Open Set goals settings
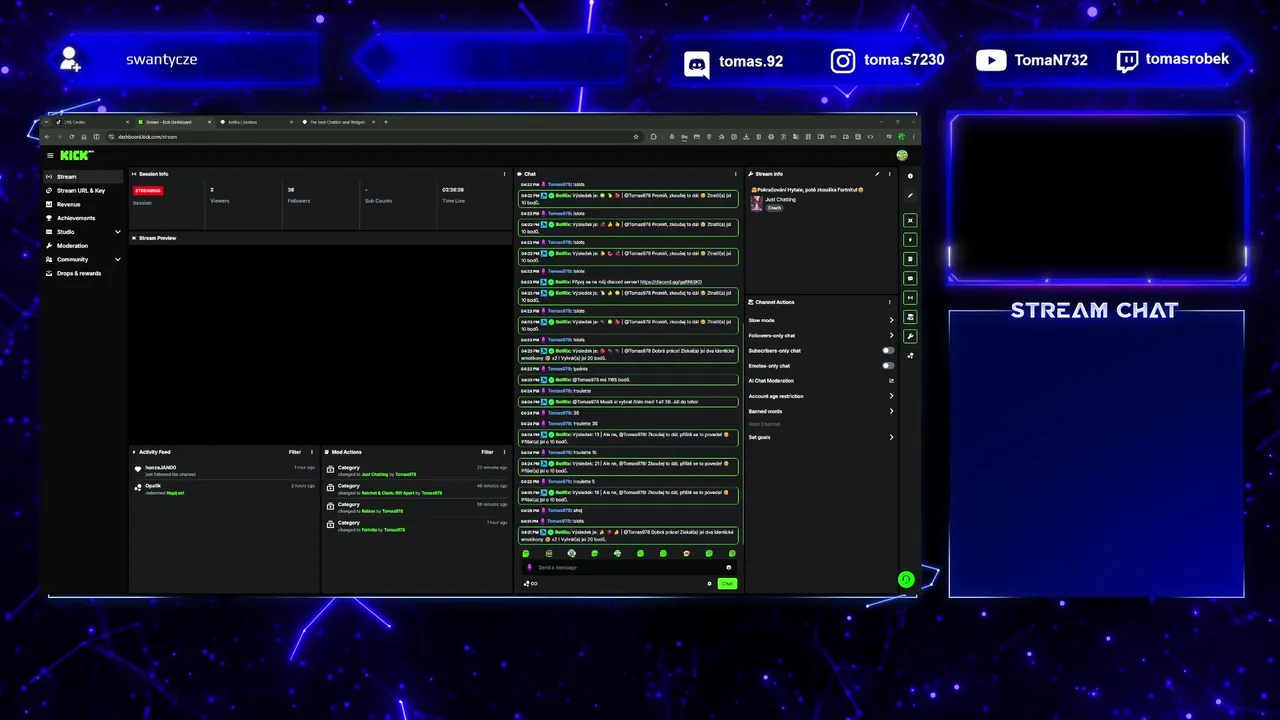 [821, 437]
